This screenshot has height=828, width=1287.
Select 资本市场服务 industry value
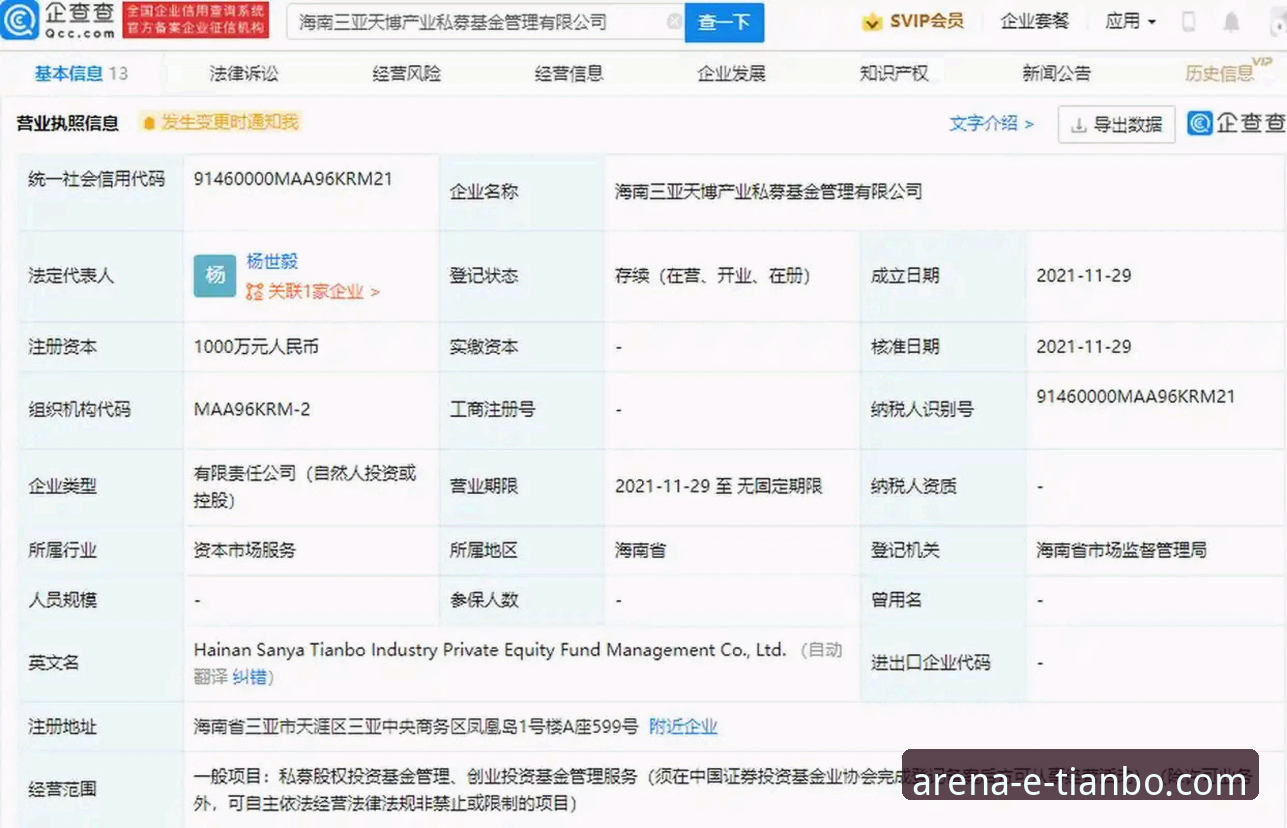point(245,550)
